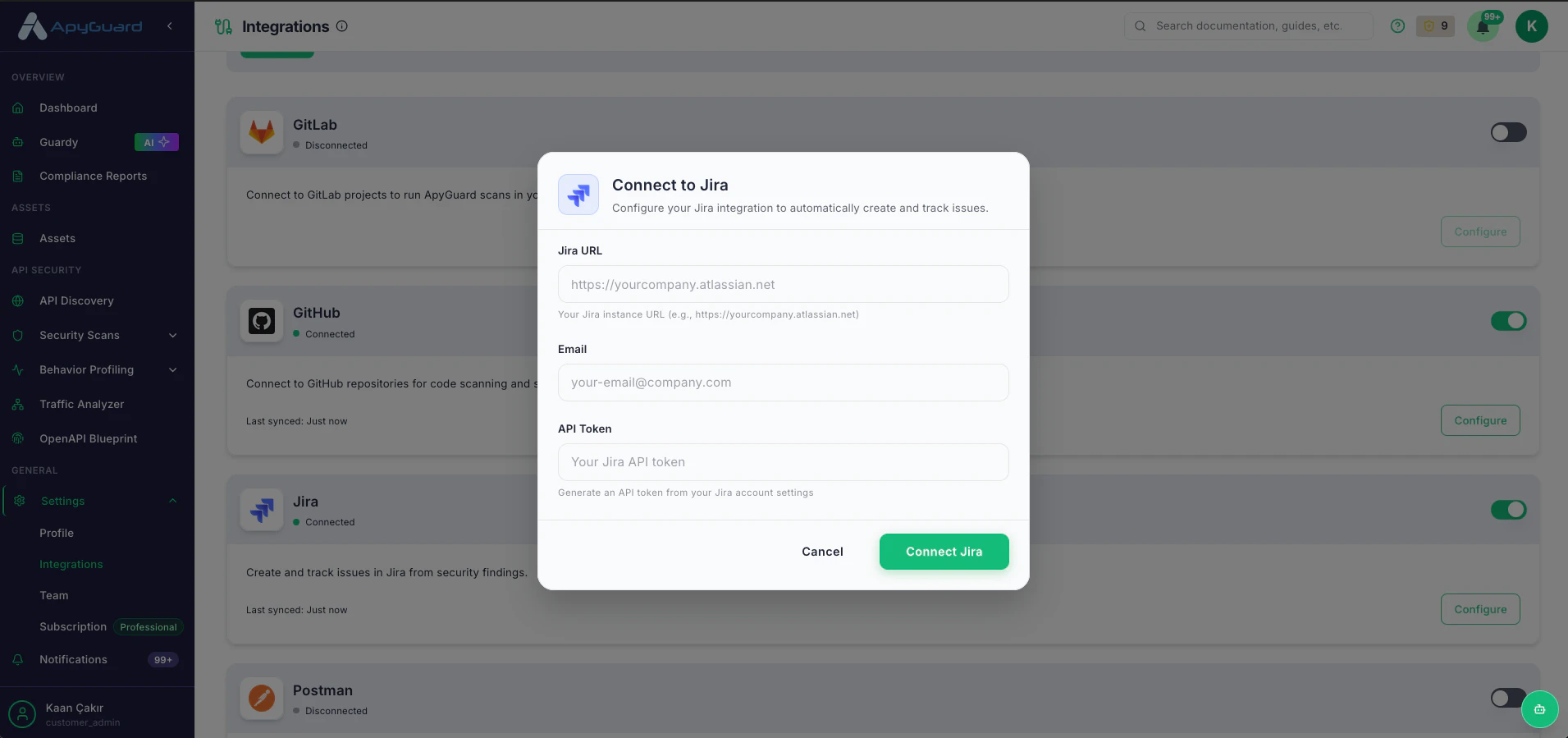1568x738 pixels.
Task: Open the Dashboard home icon
Action: [x=18, y=108]
